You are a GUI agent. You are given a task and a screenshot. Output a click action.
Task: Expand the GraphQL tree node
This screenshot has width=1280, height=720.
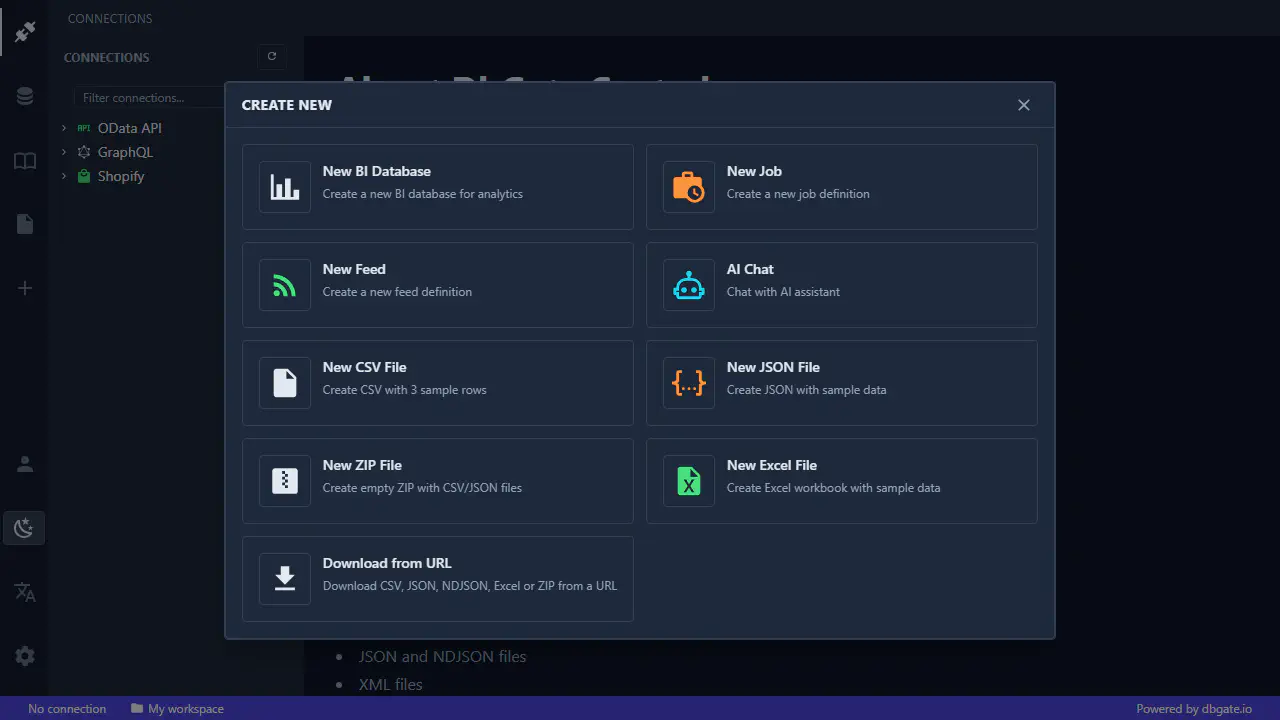(64, 152)
